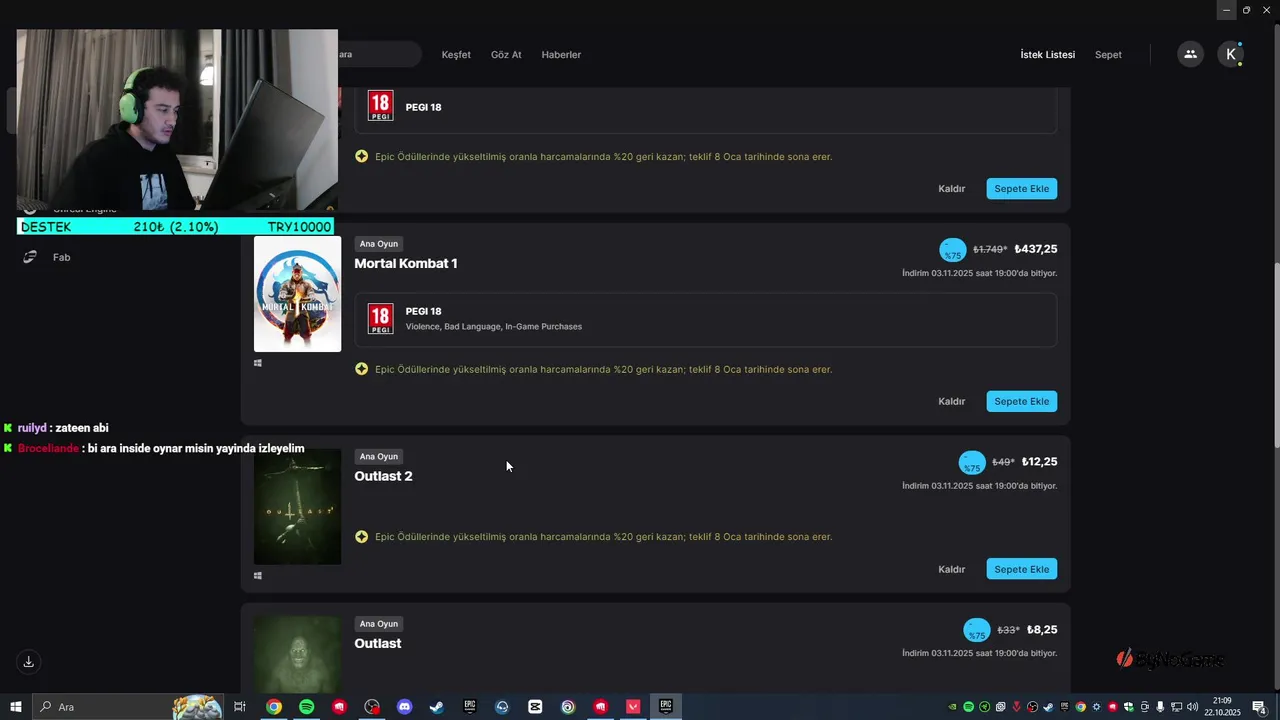Click the Windows platform icon below Outlast 2 cover
The height and width of the screenshot is (720, 1280).
click(x=258, y=576)
